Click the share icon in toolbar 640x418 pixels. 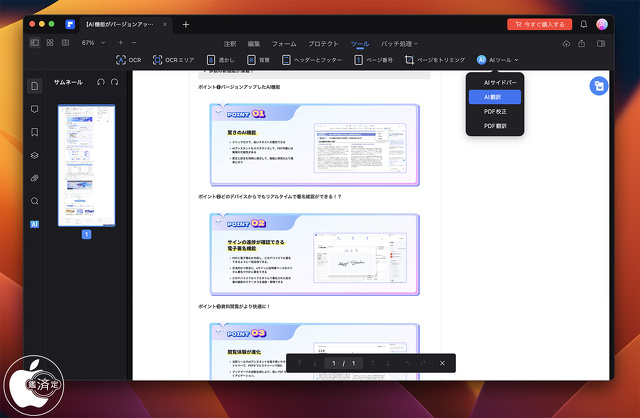pos(582,43)
